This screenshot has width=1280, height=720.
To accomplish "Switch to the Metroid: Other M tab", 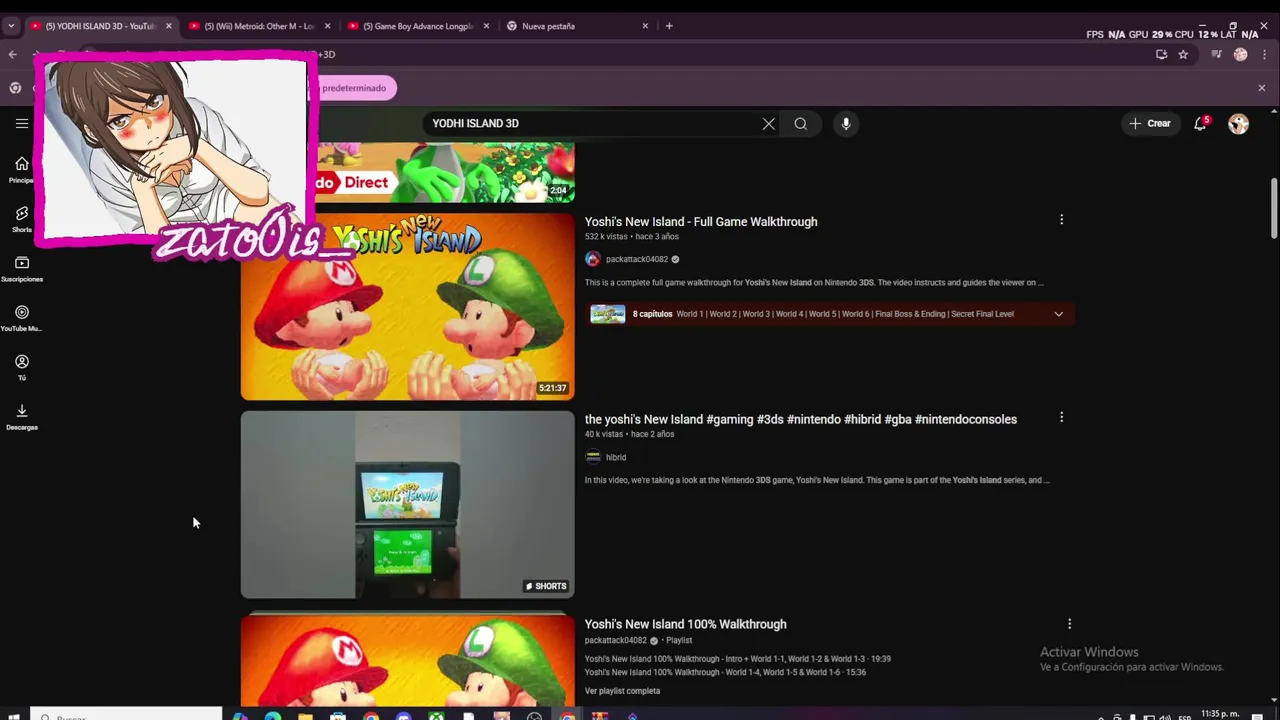I will point(259,26).
